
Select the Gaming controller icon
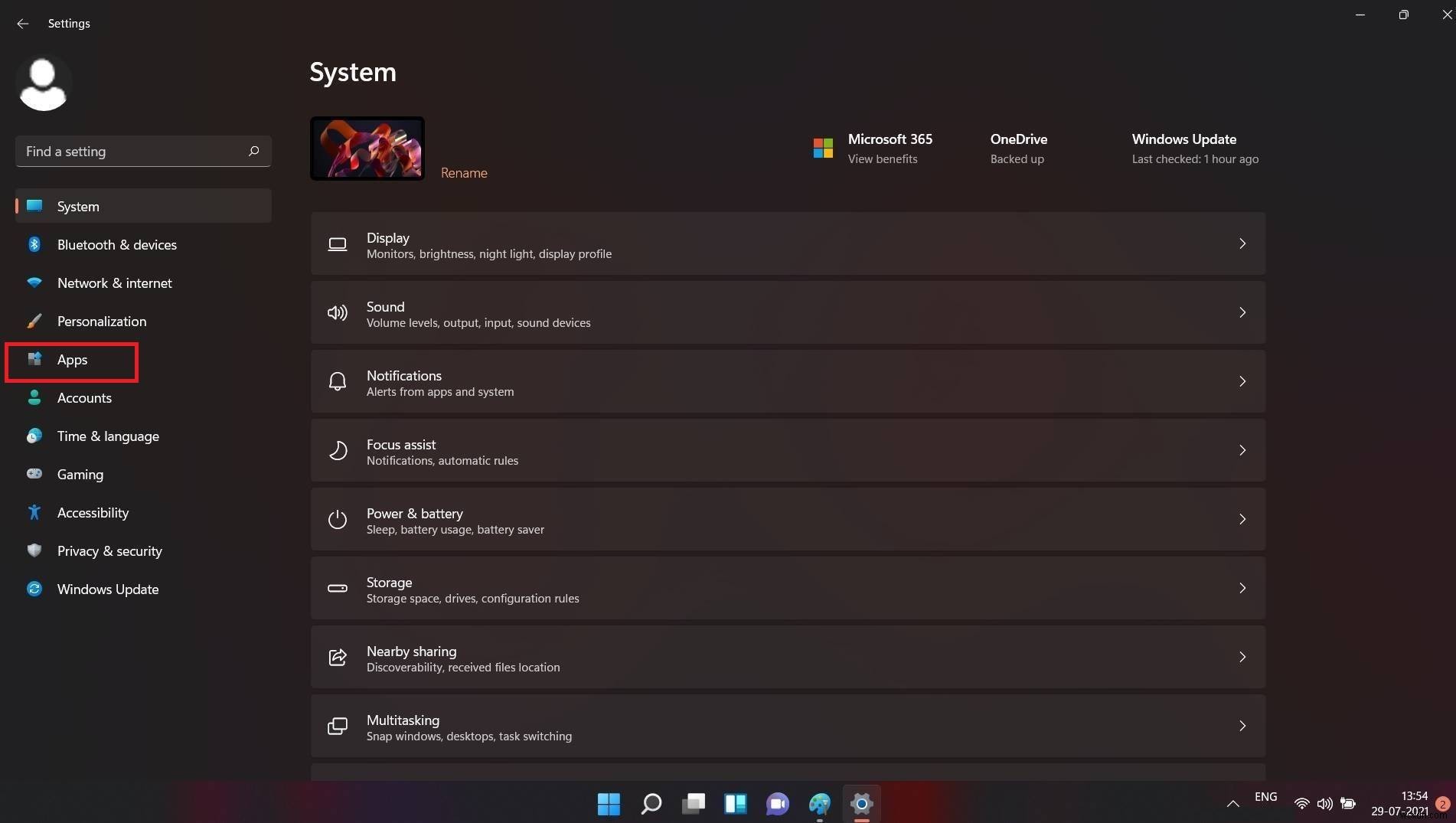34,474
